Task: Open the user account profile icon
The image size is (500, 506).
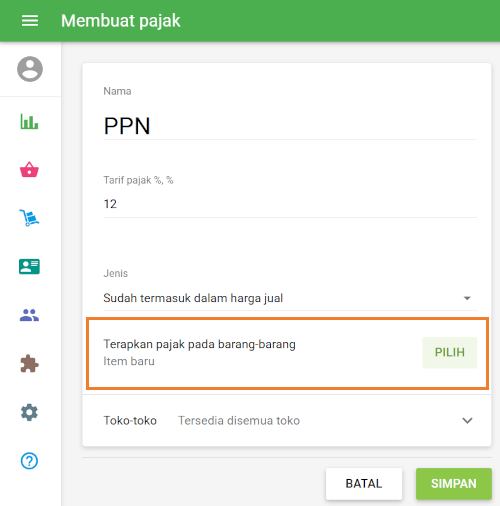Action: tap(30, 69)
